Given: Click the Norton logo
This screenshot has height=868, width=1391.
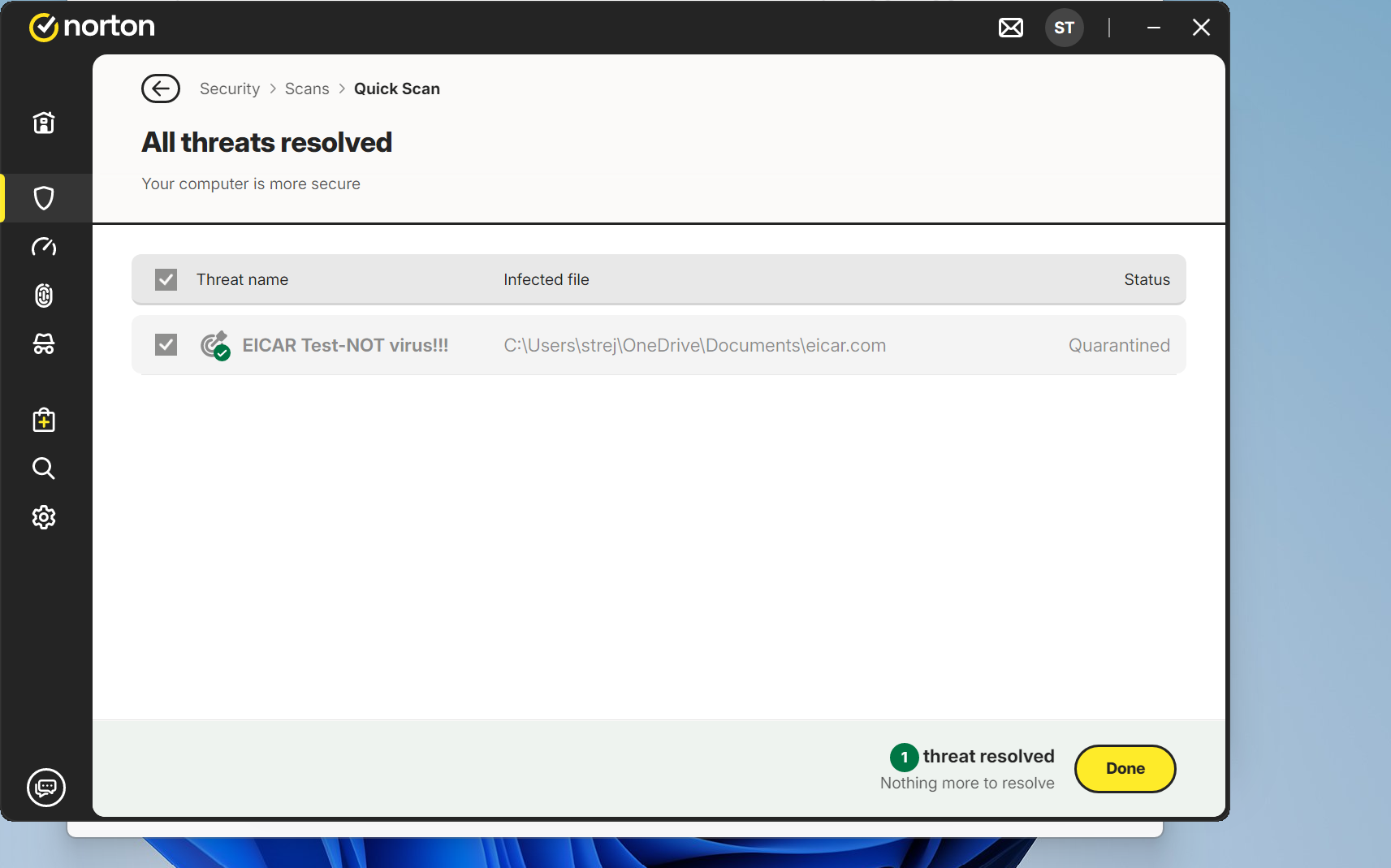Looking at the screenshot, I should pyautogui.click(x=92, y=27).
